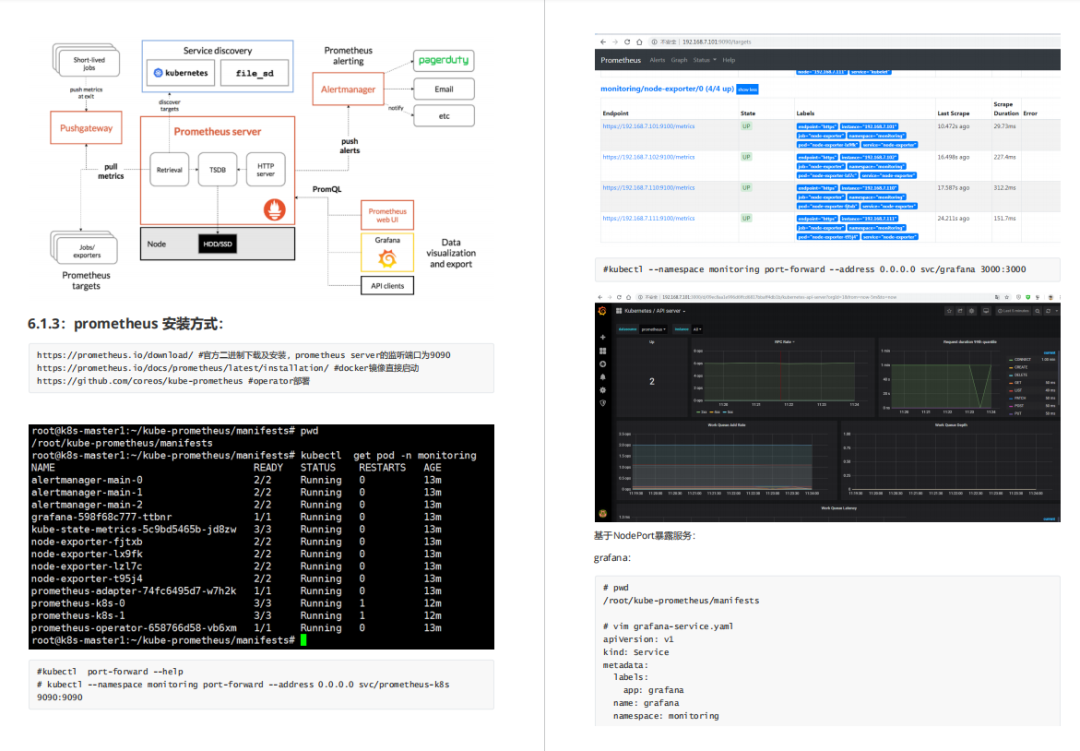Open Grafana's Alerting bell icon
1080x751 pixels.
click(603, 377)
